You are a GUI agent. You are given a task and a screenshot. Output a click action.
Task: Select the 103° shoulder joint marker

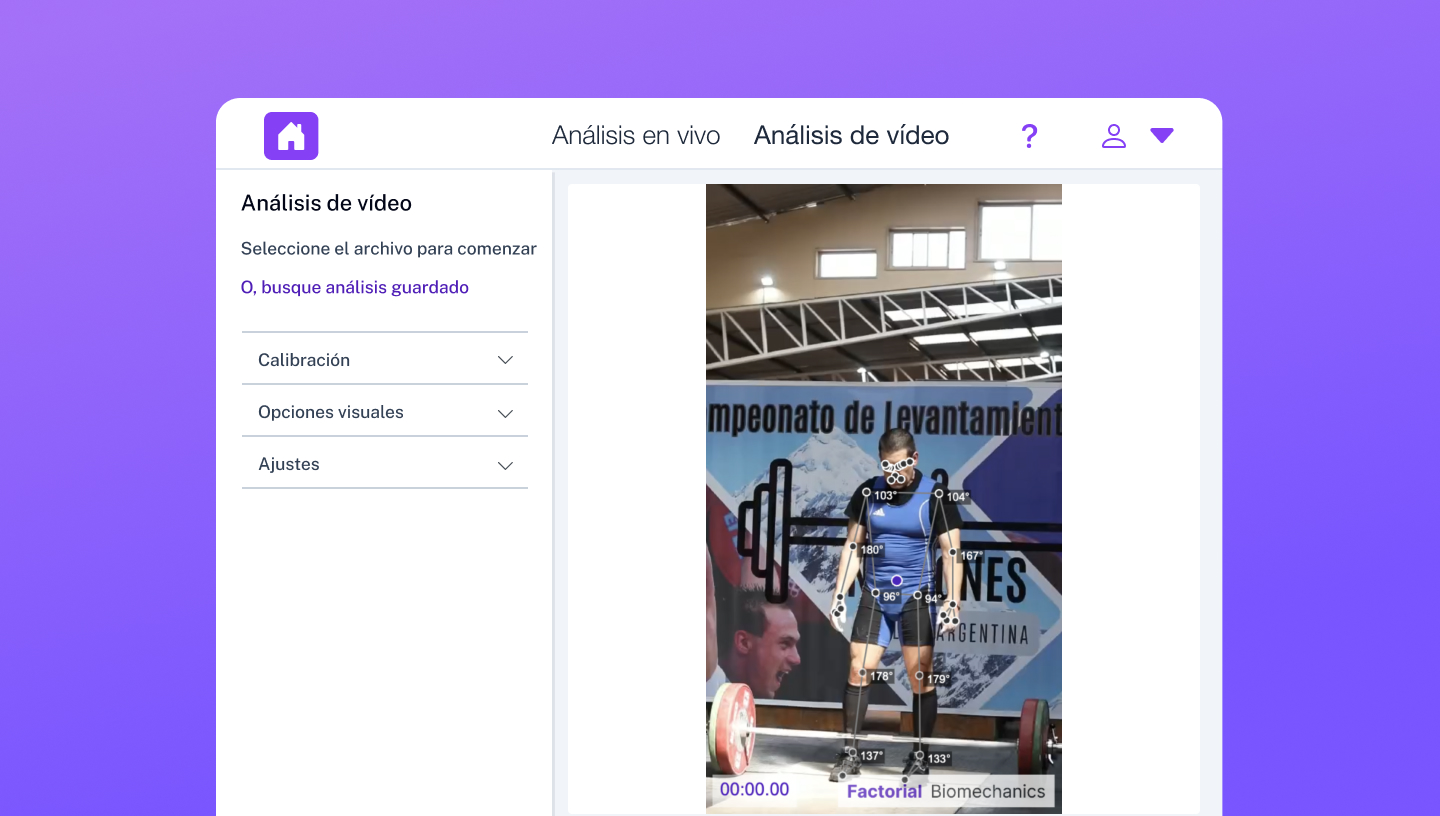(867, 492)
